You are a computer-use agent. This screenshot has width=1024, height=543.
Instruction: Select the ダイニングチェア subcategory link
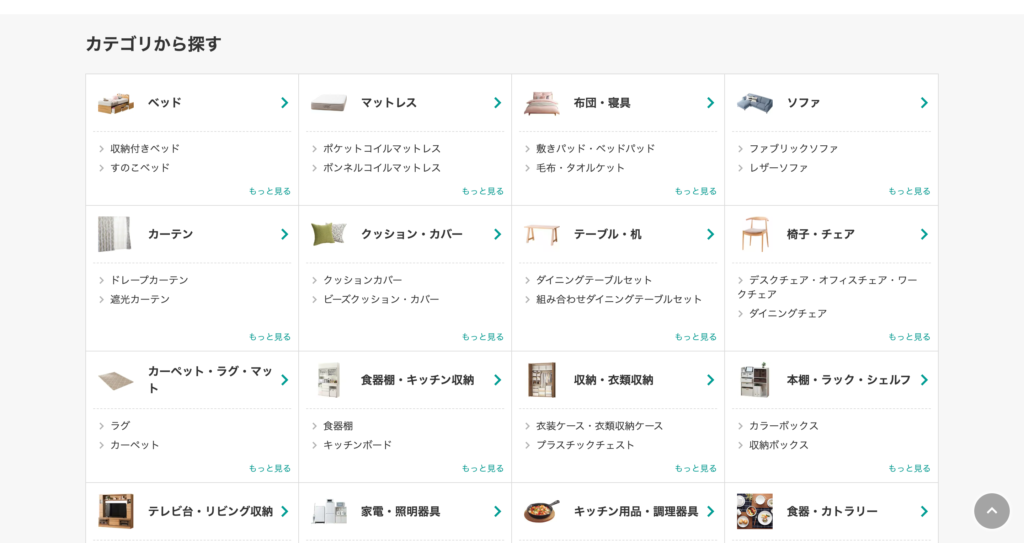pyautogui.click(x=787, y=314)
